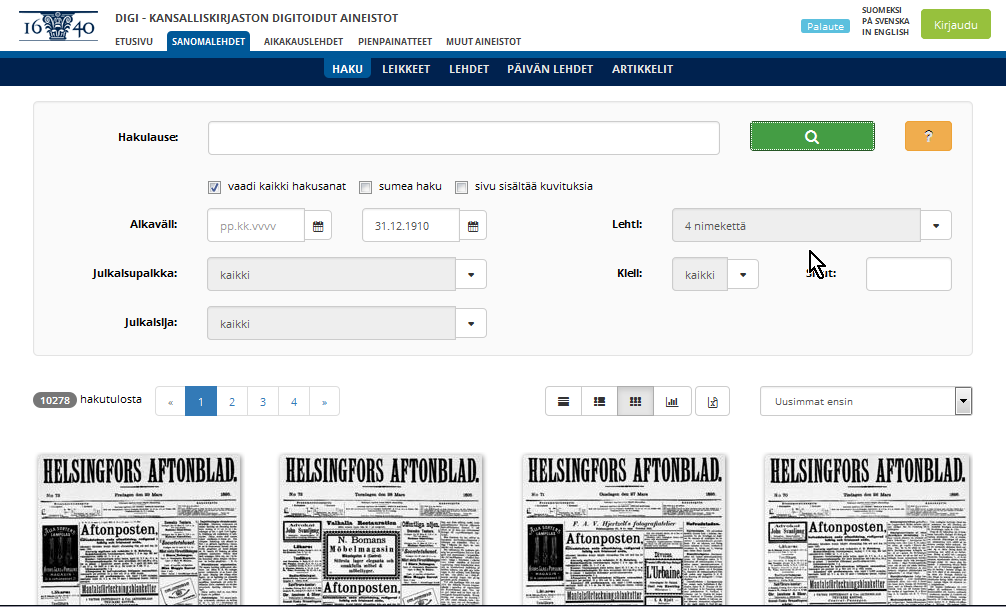Open the Helsingfors Aftonblad No 73 thumbnail
The image size is (1006, 607).
pos(139,529)
